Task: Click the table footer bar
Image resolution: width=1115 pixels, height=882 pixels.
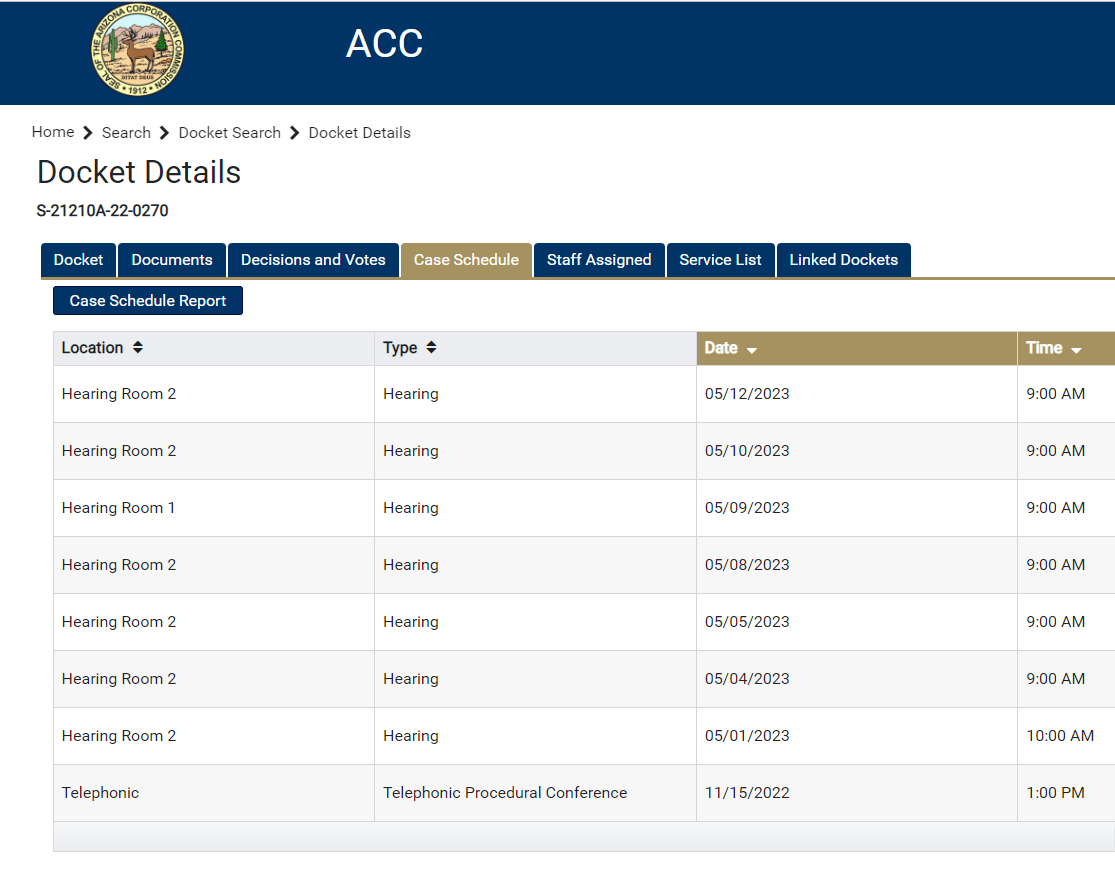Action: click(x=584, y=836)
